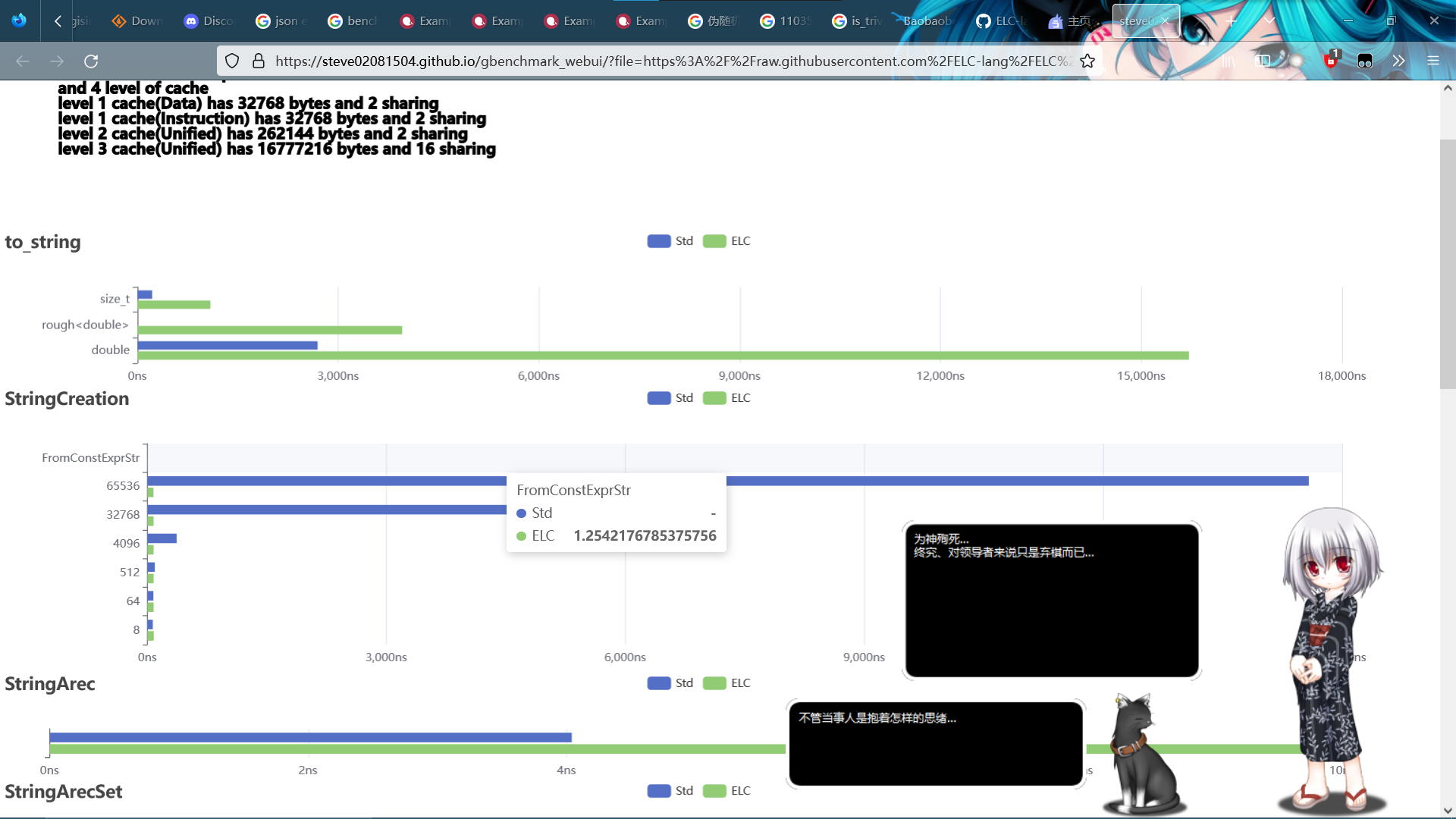The height and width of the screenshot is (819, 1456).
Task: Click the tracking protection shield icon
Action: (232, 61)
